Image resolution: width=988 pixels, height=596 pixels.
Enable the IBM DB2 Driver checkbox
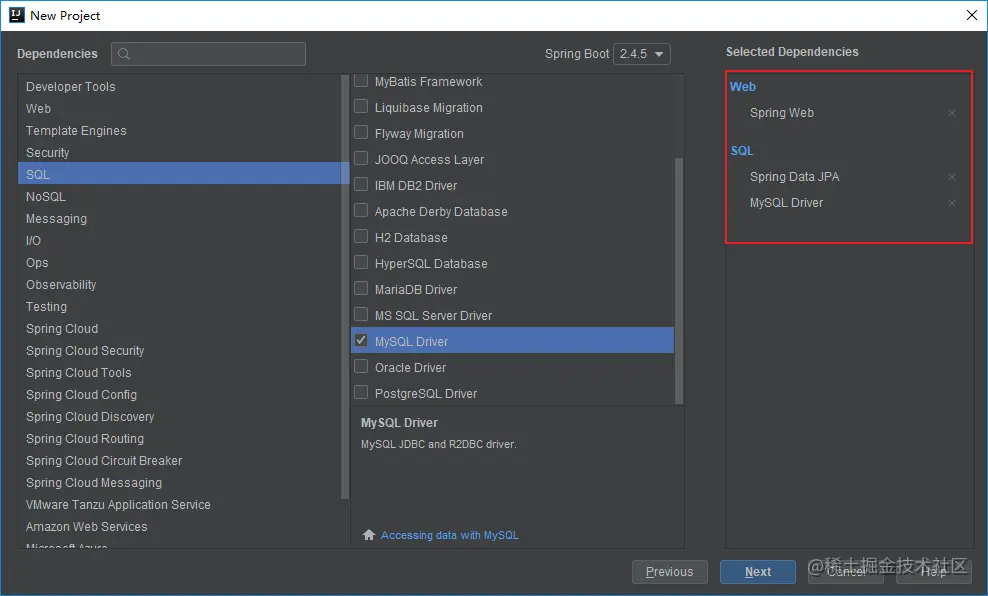(361, 184)
